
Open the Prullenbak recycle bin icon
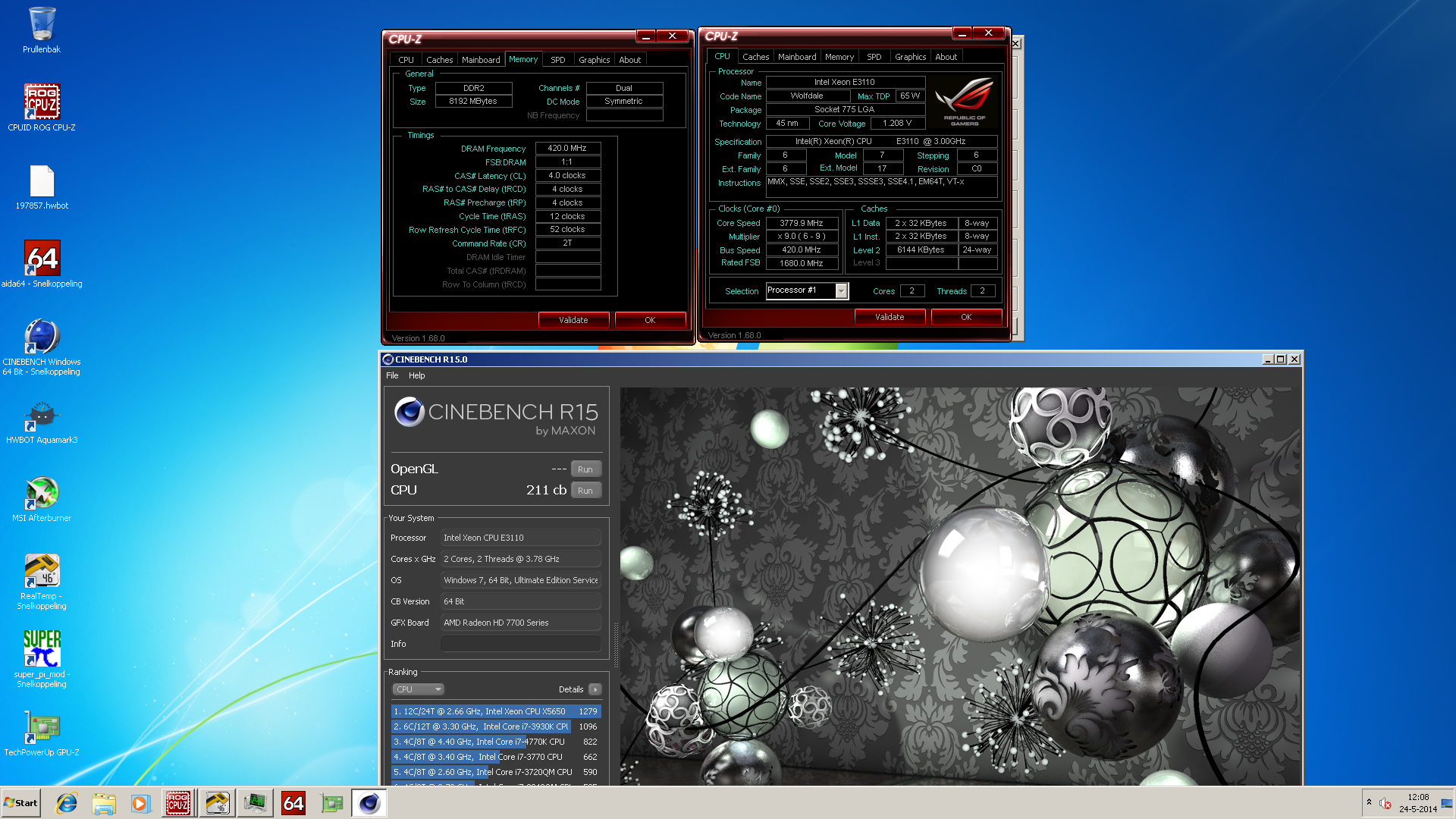point(42,30)
